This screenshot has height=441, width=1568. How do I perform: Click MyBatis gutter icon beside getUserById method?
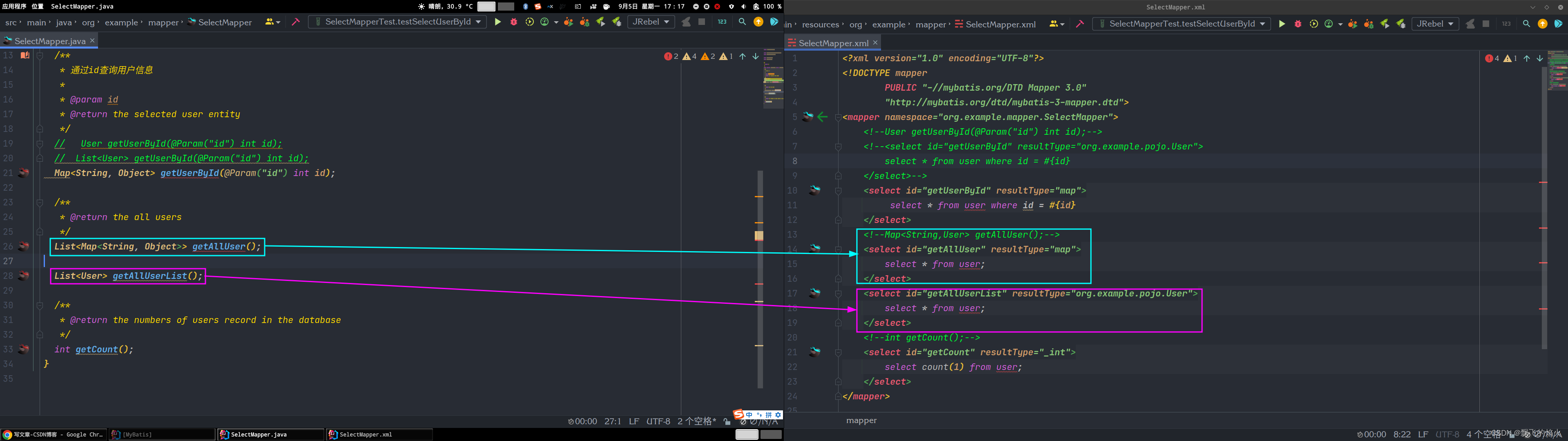coord(24,173)
